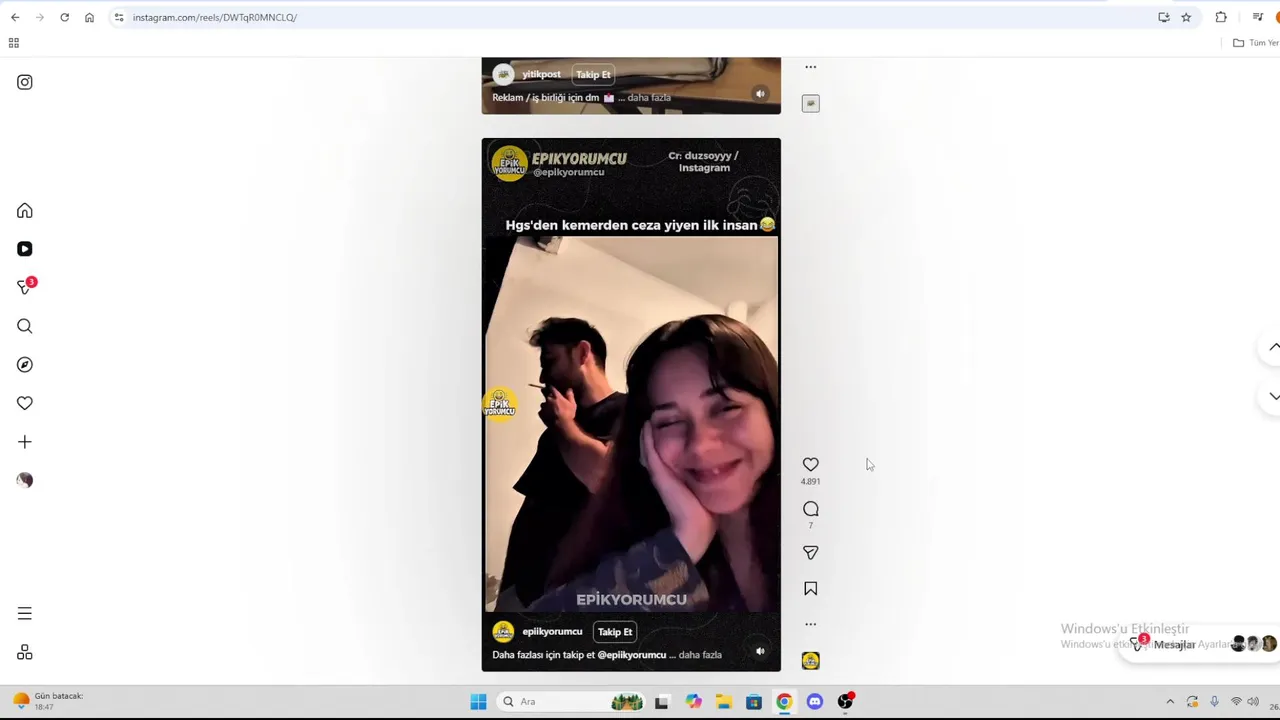Follow epikyorumcu with Takip Et button

click(615, 632)
